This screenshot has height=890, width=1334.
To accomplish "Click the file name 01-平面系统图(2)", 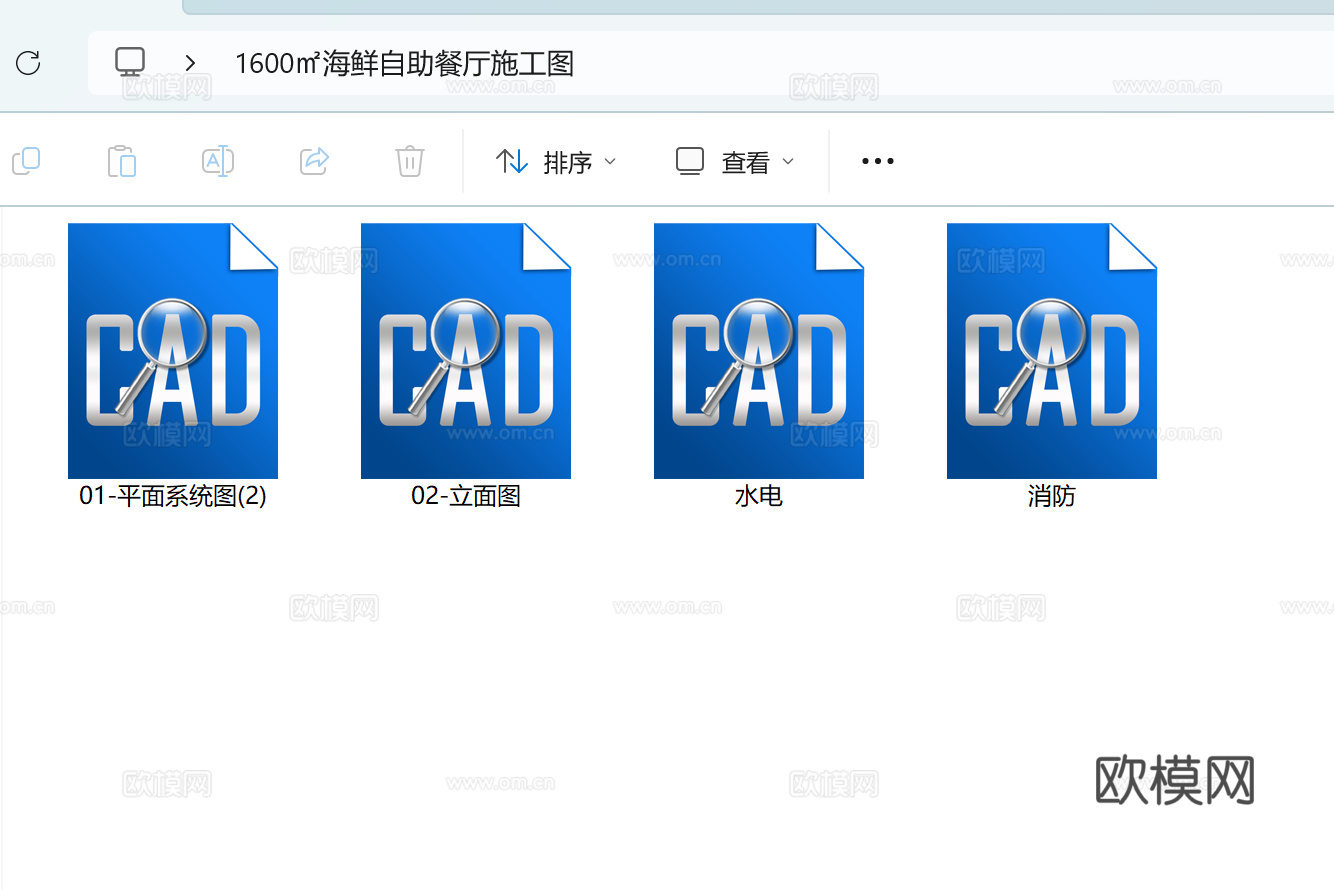I will click(173, 496).
